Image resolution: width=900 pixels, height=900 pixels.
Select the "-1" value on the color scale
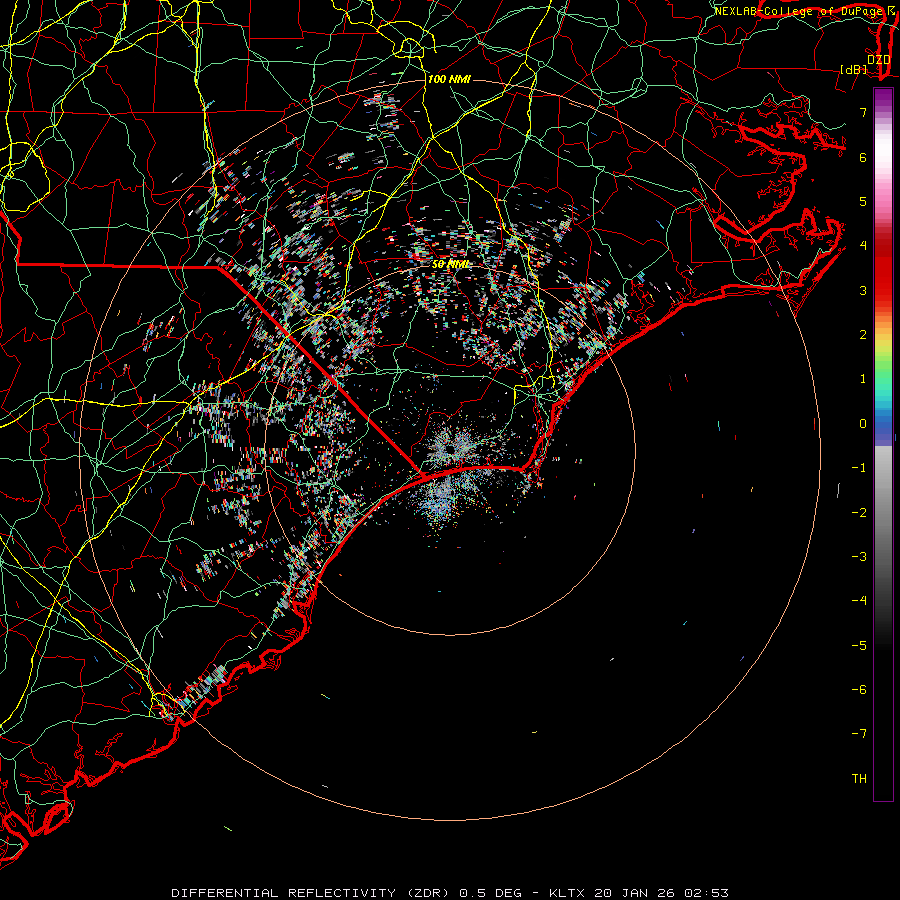pyautogui.click(x=859, y=468)
